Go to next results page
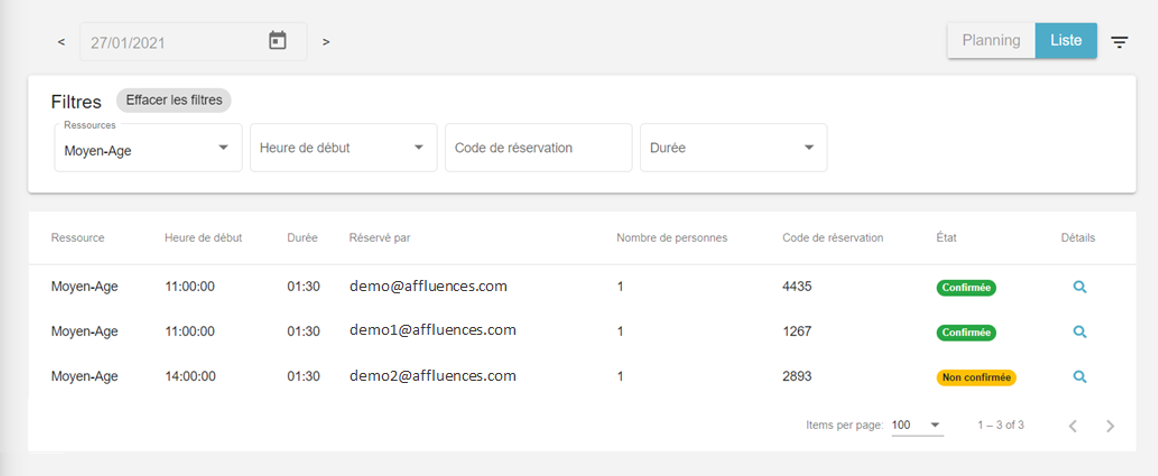Screen dimensions: 1158x476 point(1110,426)
